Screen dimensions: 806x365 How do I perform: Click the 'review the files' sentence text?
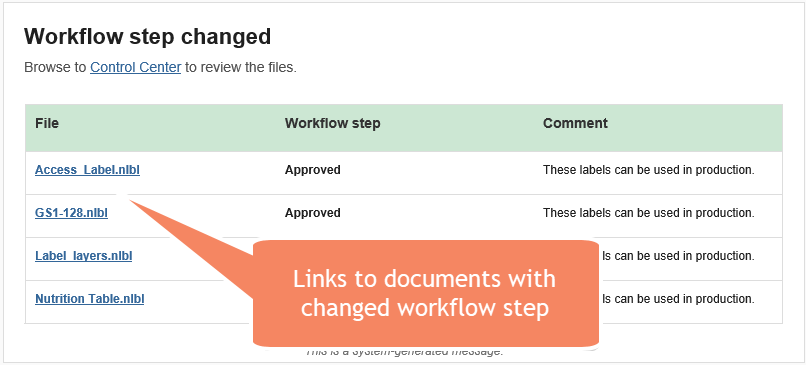pyautogui.click(x=160, y=67)
